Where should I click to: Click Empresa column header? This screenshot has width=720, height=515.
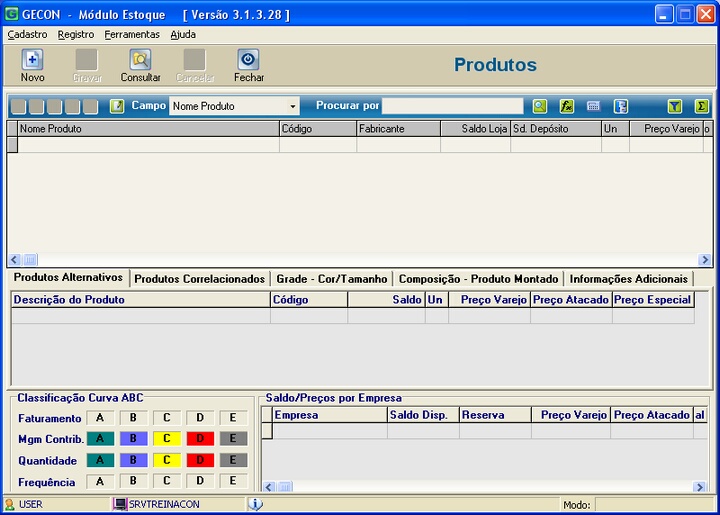coord(330,415)
